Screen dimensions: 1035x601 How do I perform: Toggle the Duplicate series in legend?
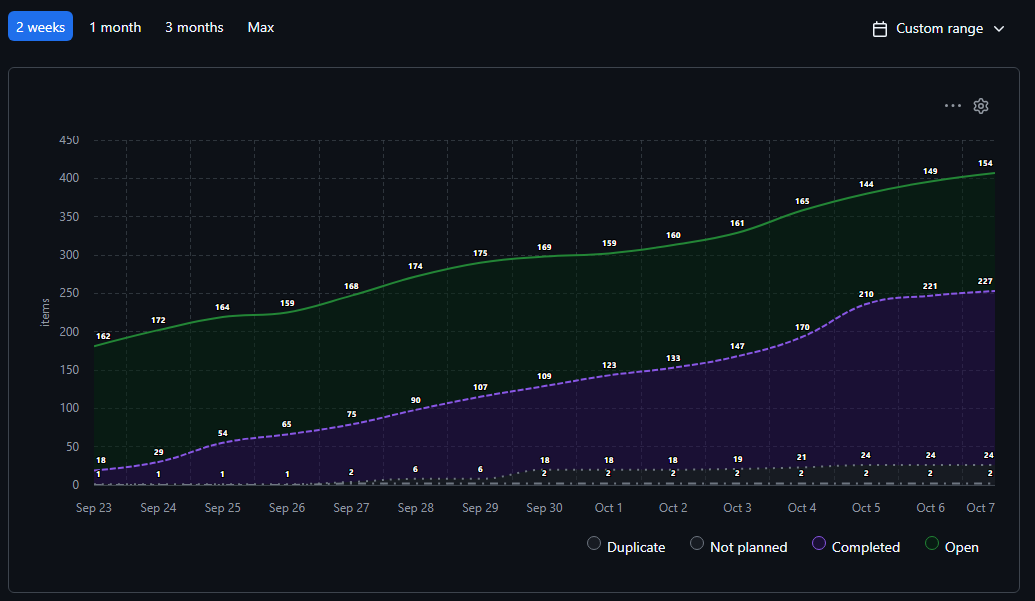tap(626, 546)
